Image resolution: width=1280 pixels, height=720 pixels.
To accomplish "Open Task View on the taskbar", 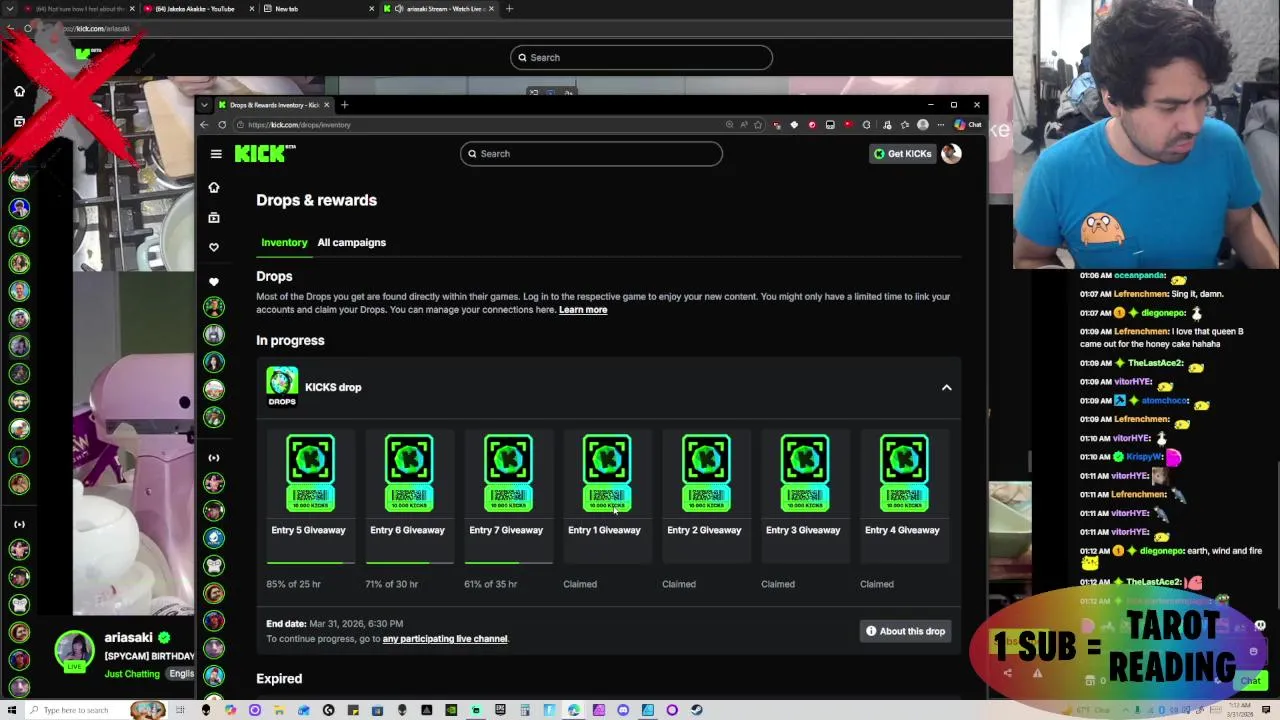I will (x=180, y=710).
